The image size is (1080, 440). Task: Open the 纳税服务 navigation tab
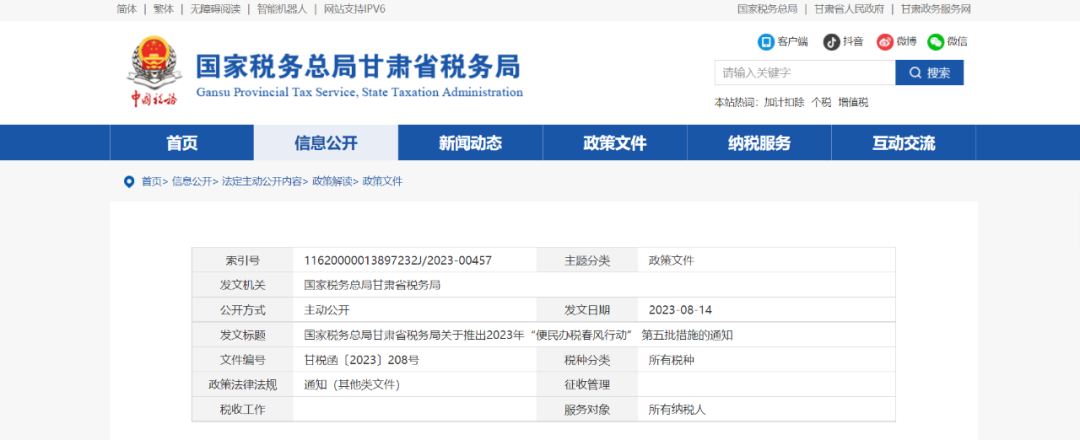[x=759, y=143]
